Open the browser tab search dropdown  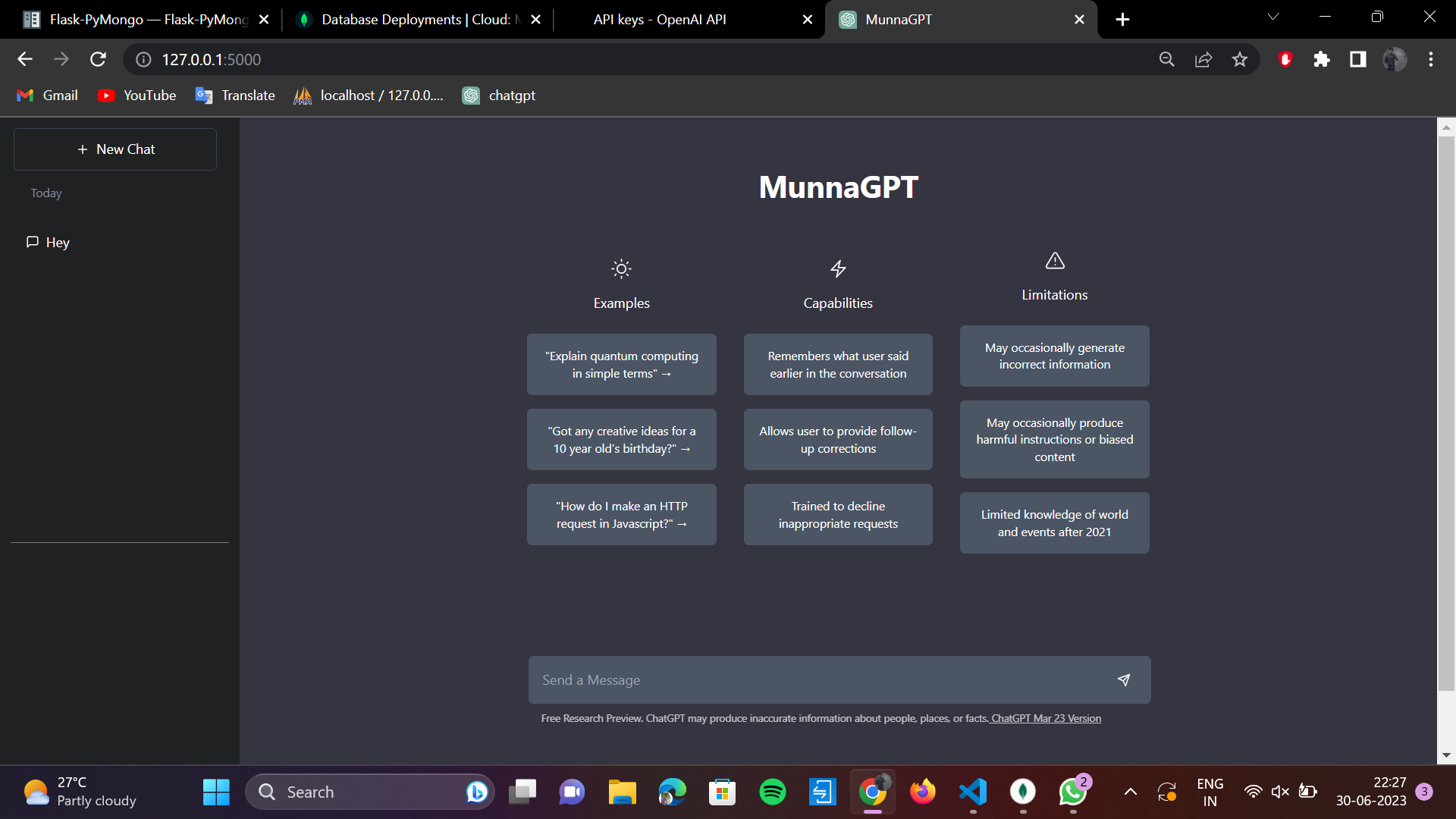[1272, 16]
